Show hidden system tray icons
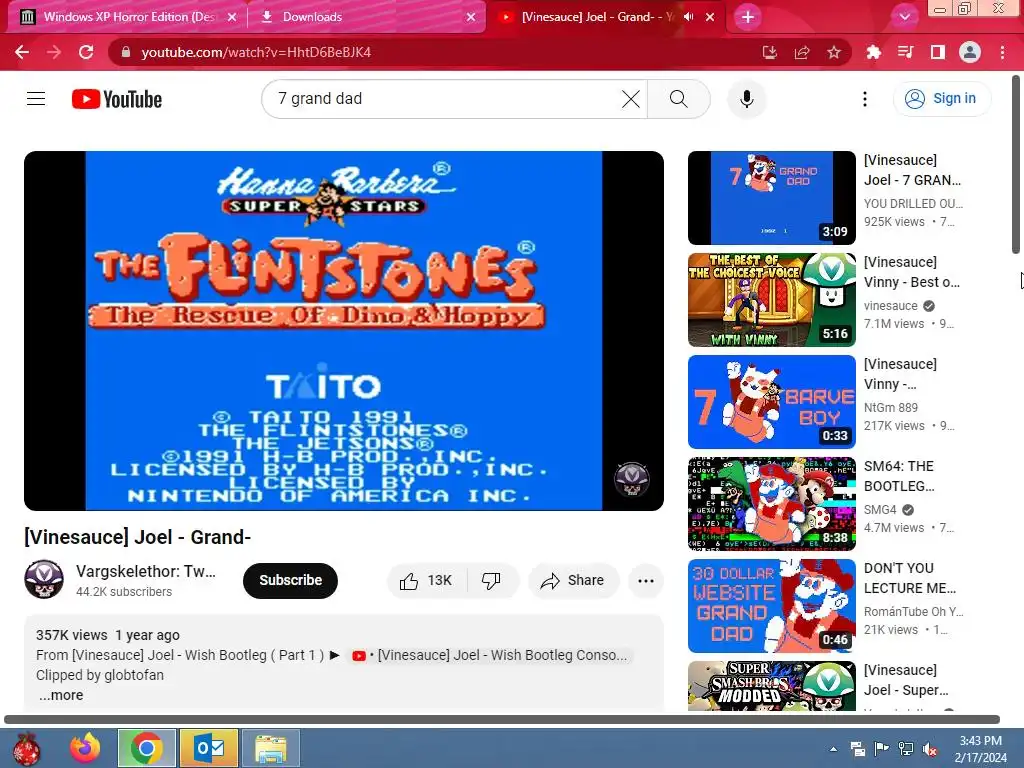This screenshot has height=768, width=1024. [833, 749]
